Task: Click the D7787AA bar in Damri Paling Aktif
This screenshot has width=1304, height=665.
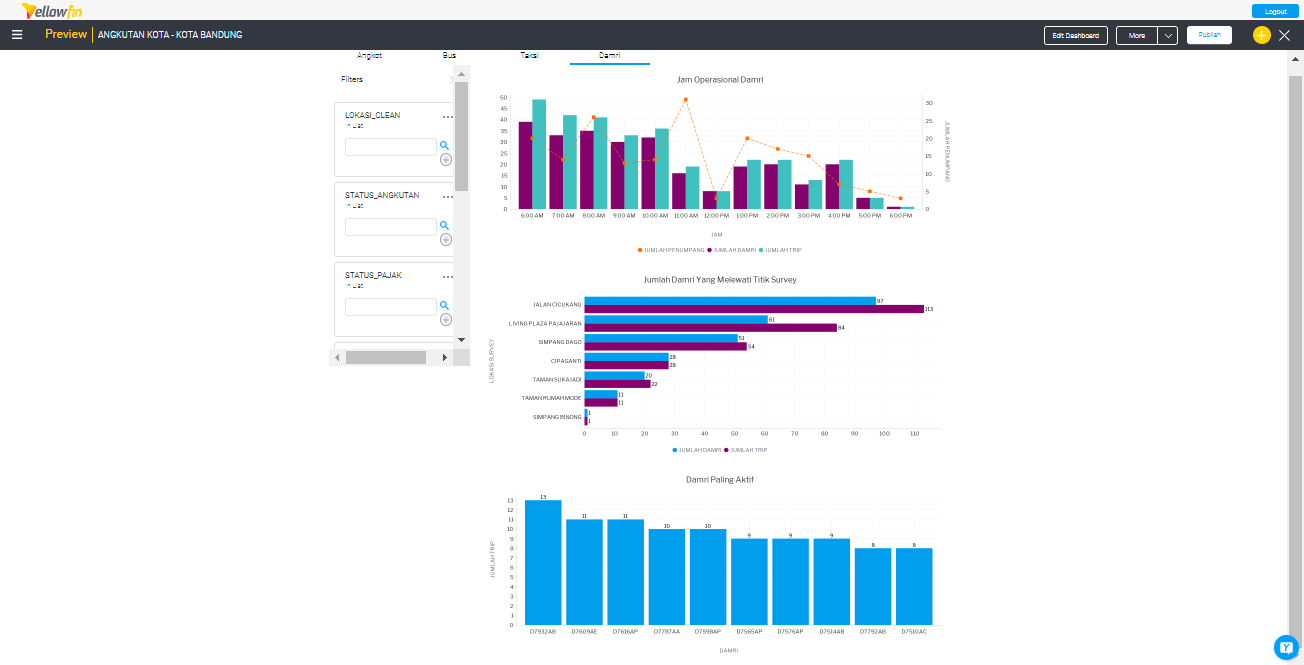Action: [x=667, y=577]
